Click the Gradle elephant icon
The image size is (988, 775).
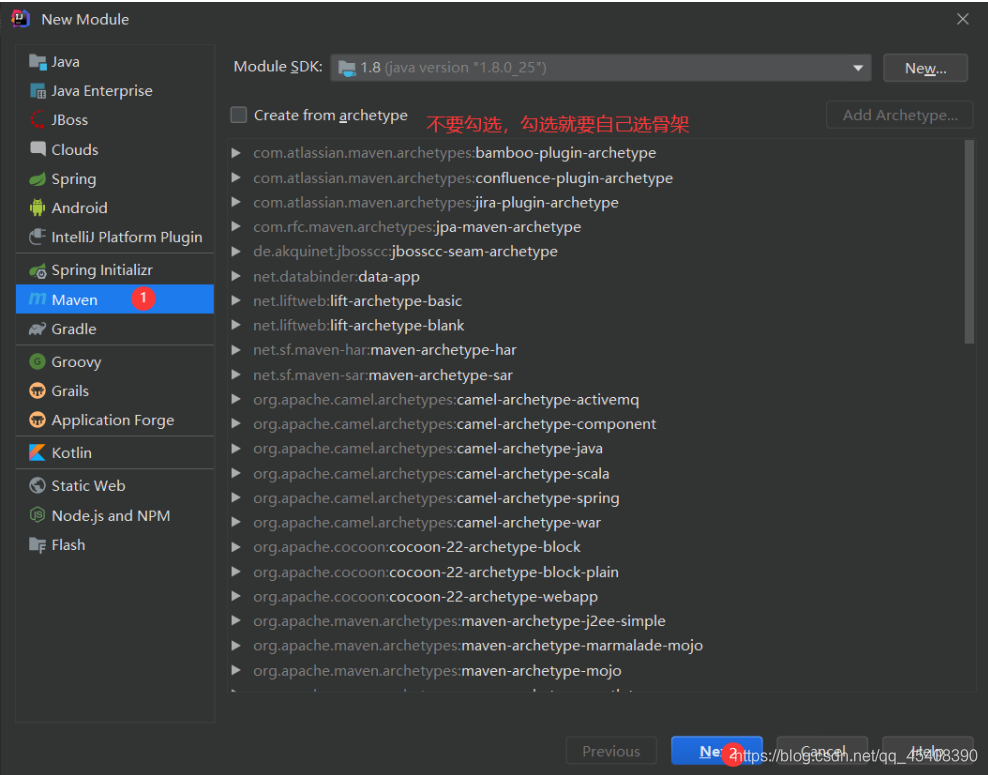38,329
